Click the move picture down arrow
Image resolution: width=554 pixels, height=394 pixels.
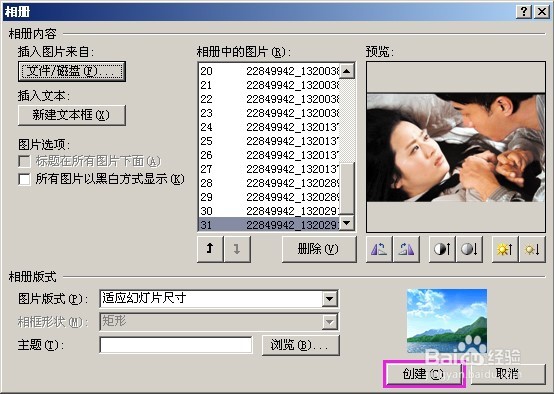[x=237, y=249]
